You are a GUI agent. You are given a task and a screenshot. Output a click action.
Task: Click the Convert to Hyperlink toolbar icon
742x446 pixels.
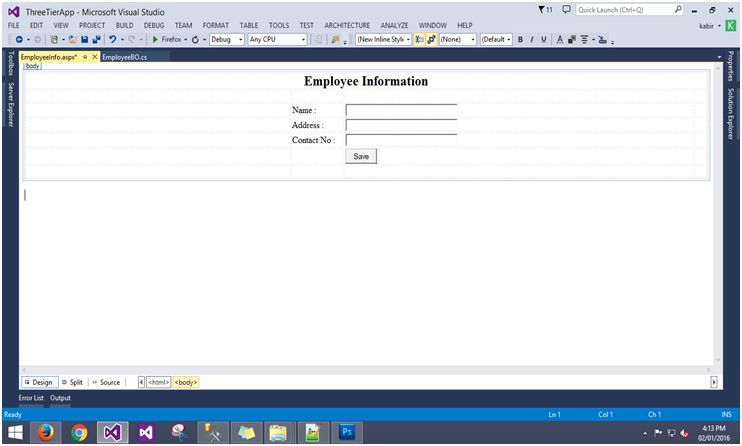602,40
